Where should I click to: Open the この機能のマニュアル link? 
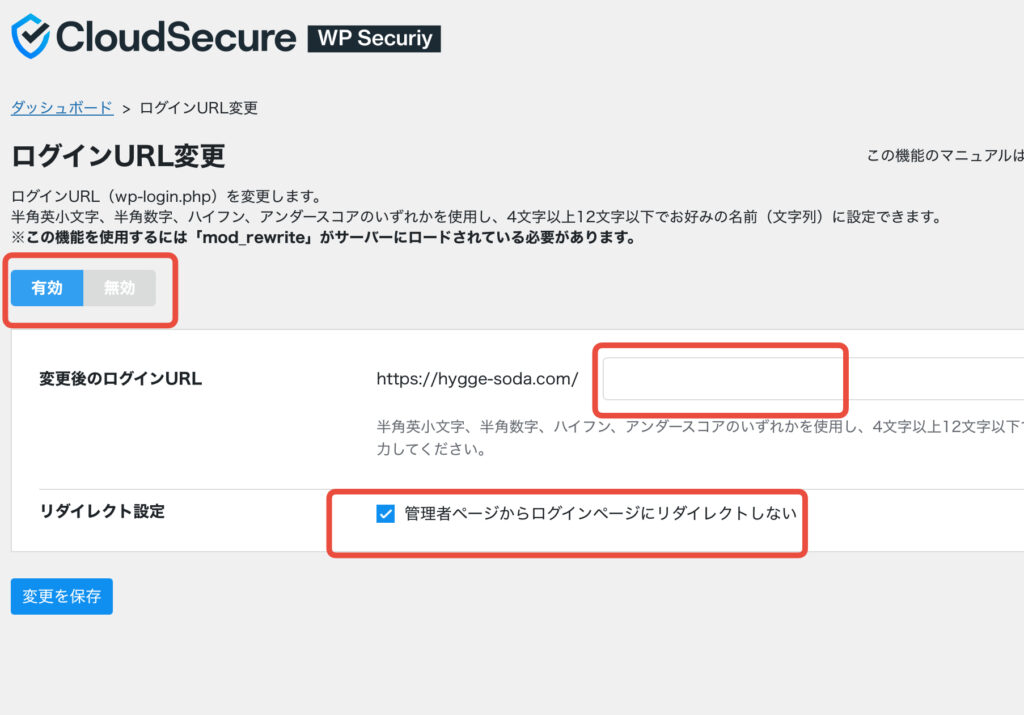[x=945, y=155]
